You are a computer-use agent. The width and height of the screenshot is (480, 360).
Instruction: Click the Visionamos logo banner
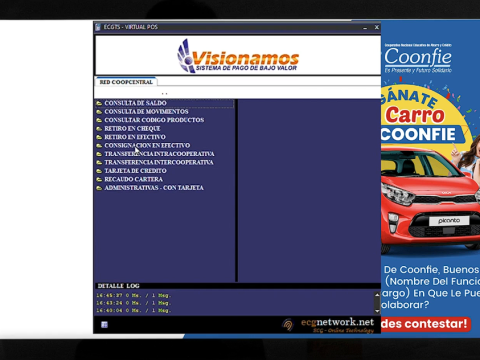point(238,56)
